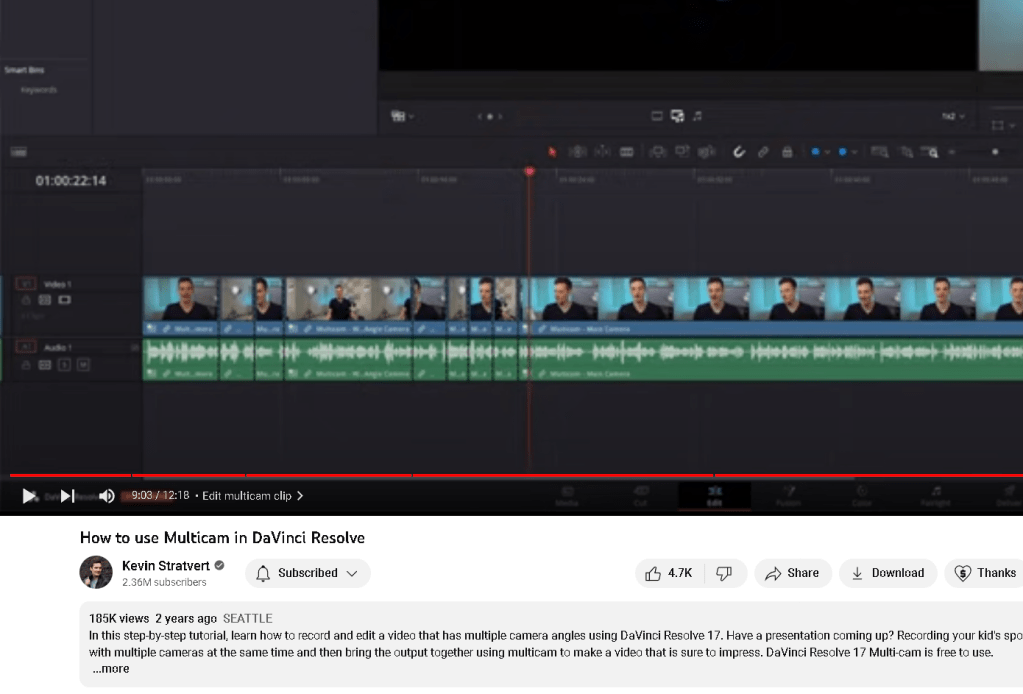Select the Smart Bins heading
Viewport: 1023px width, 694px height.
coord(24,70)
